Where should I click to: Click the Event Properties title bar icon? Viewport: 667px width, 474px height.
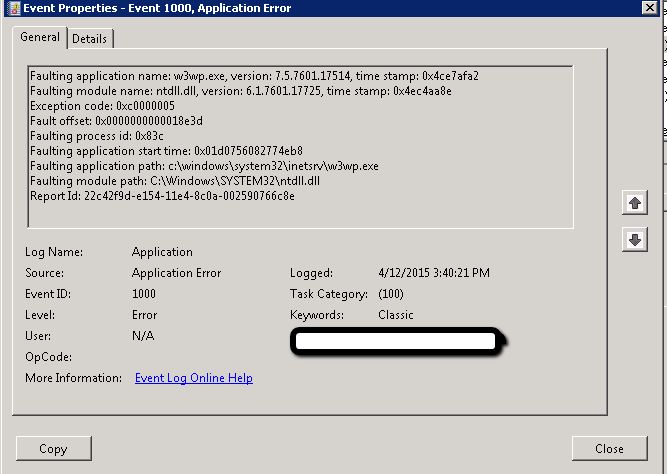(x=13, y=8)
